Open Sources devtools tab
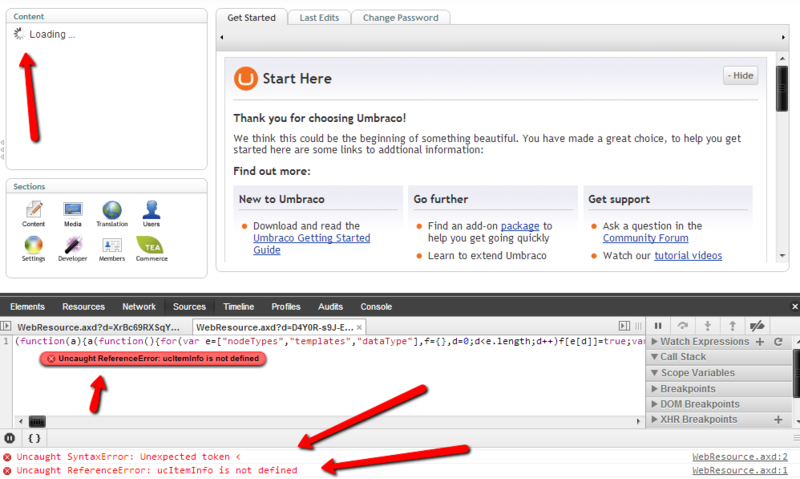The height and width of the screenshot is (479, 800). click(189, 307)
